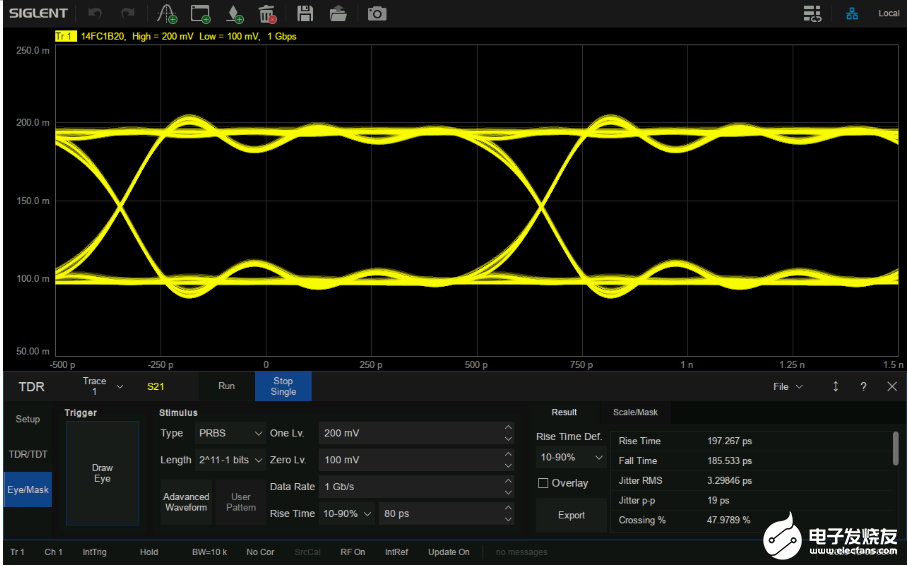
Task: Click the Export button
Action: [571, 515]
